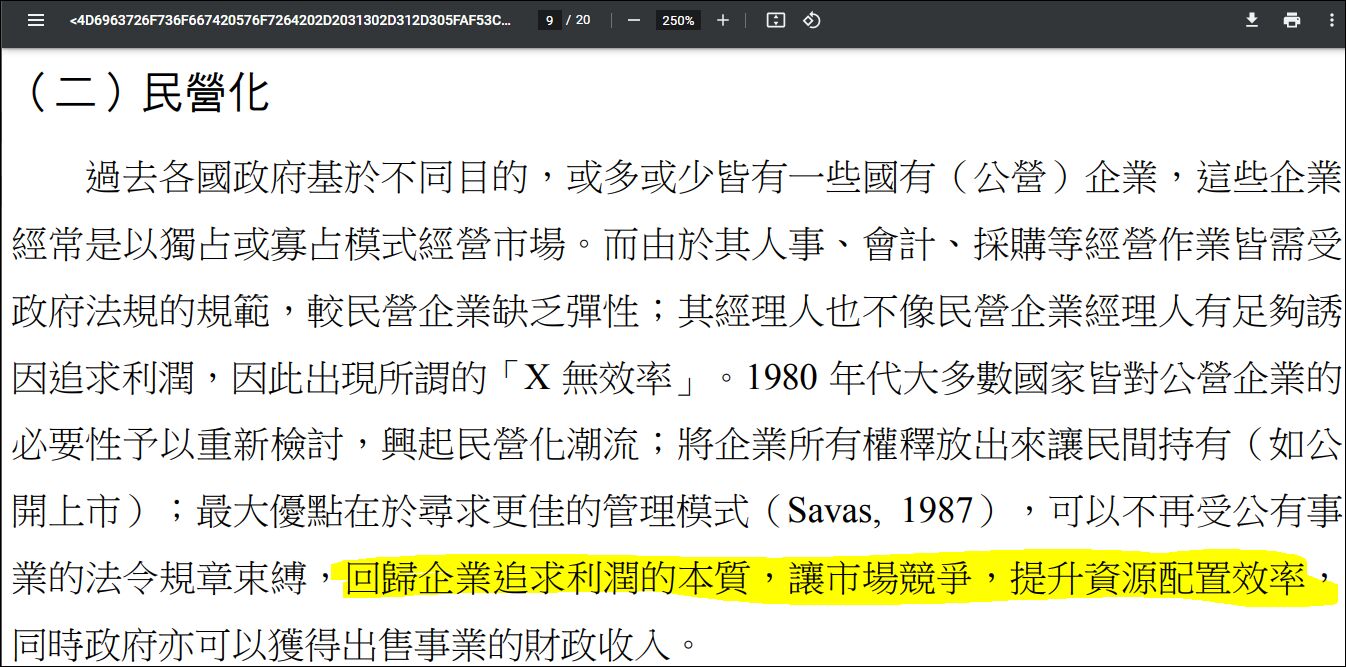The height and width of the screenshot is (667, 1346).
Task: Edit the 250% zoom level field
Action: click(x=678, y=20)
